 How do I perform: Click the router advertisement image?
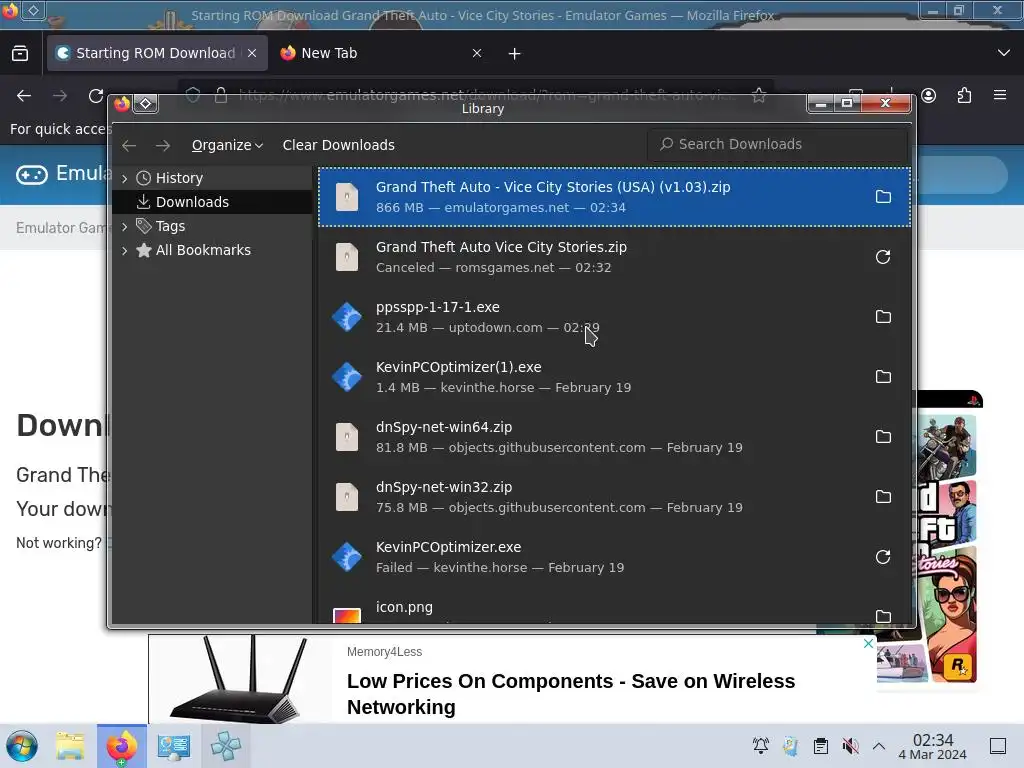coord(240,679)
